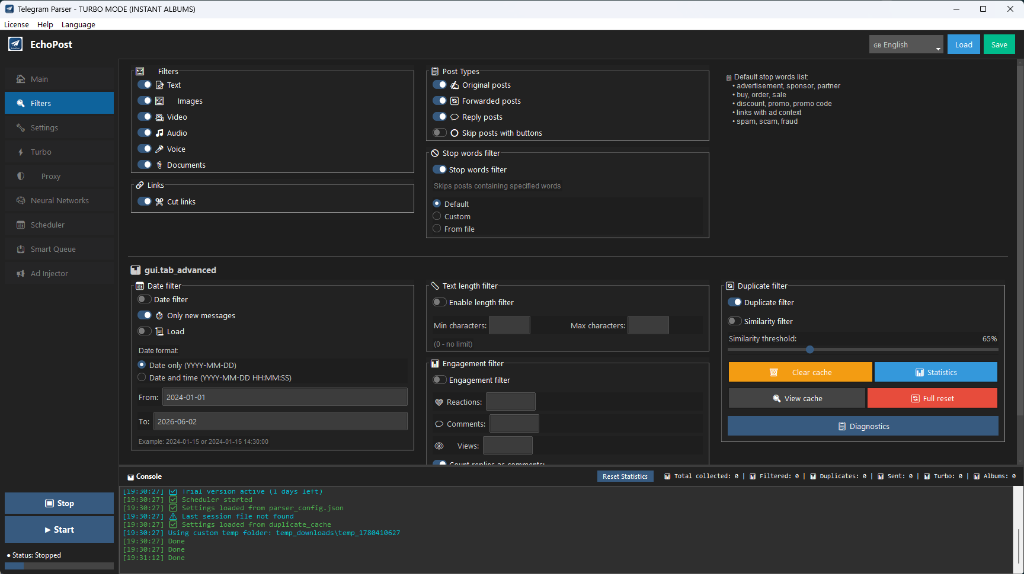Click the Console panel icon

pos(131,477)
